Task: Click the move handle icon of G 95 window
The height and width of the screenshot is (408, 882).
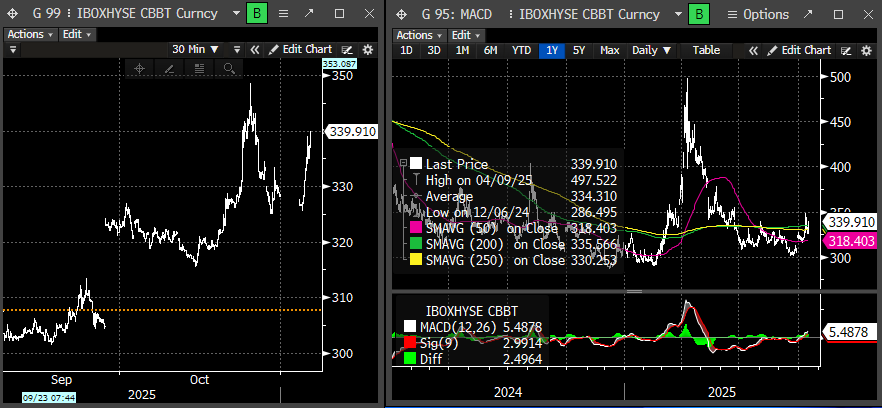Action: [x=401, y=14]
